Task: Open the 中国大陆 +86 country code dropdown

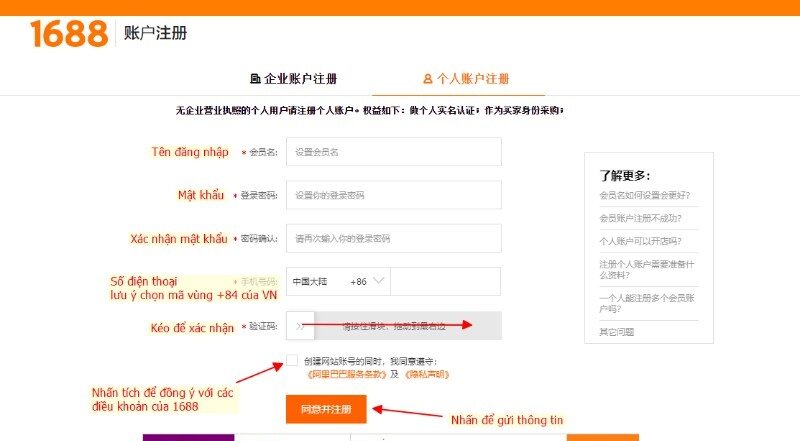Action: pyautogui.click(x=337, y=282)
